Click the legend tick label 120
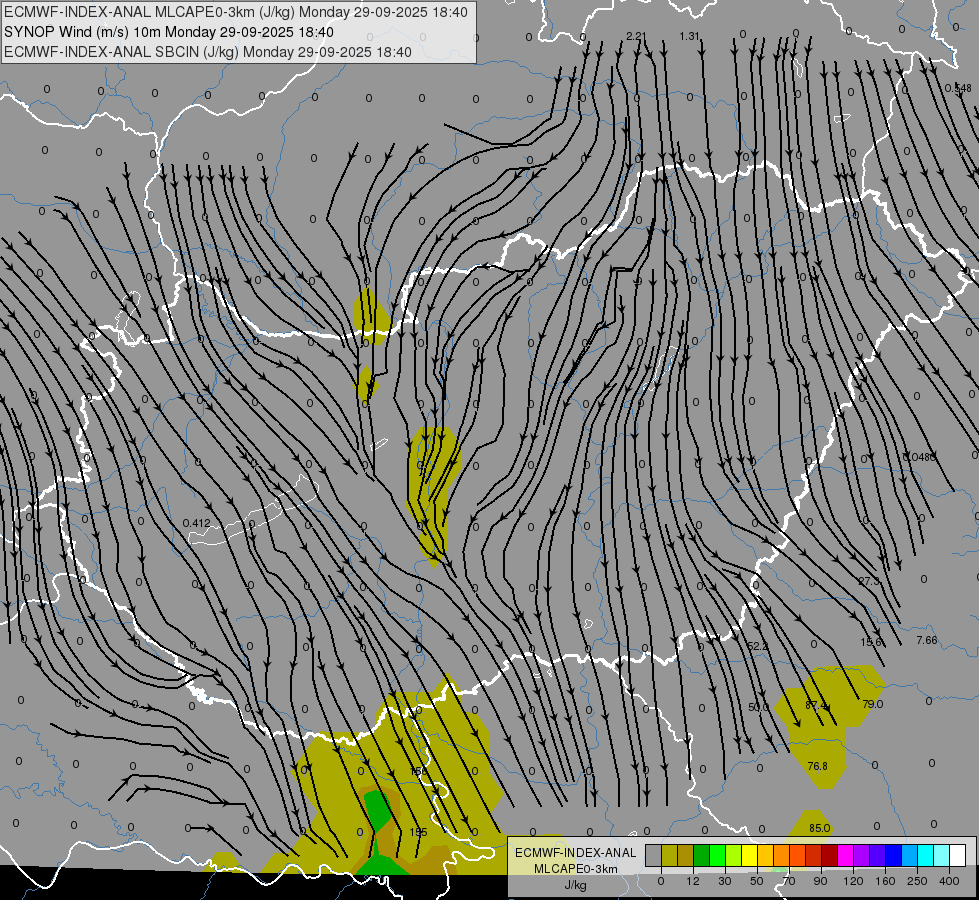979x900 pixels. coord(853,881)
